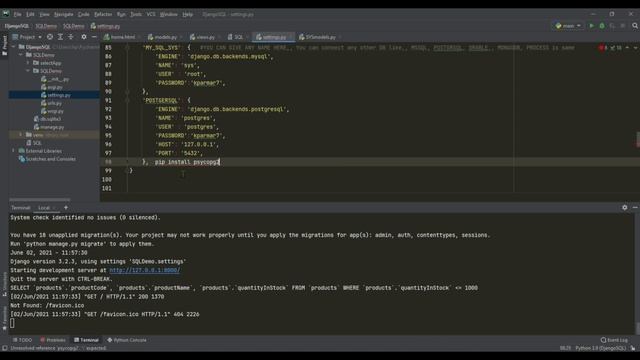Hide the Terminal panel with the minus icon
The image size is (640, 360).
[635, 208]
